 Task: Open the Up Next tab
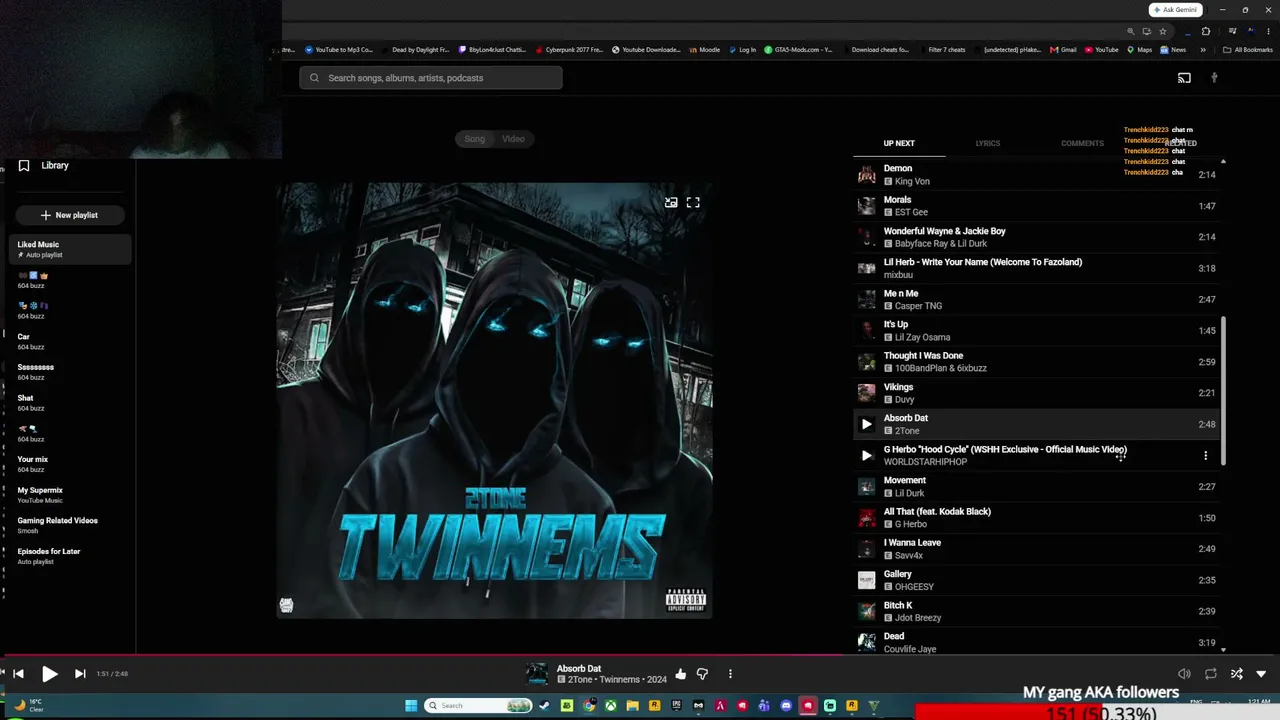tap(899, 143)
